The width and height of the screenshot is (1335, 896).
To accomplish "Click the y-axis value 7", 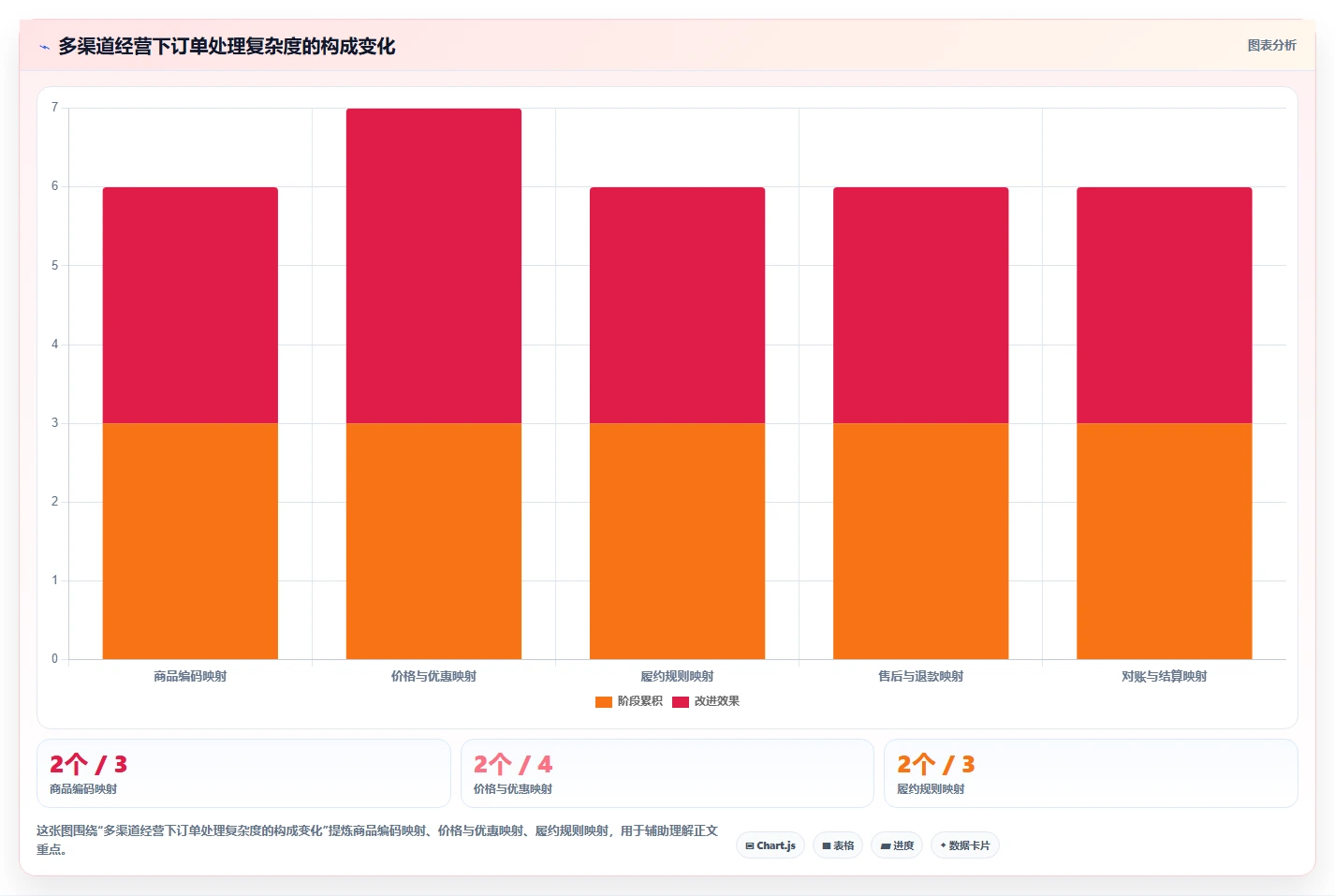I will pyautogui.click(x=54, y=108).
